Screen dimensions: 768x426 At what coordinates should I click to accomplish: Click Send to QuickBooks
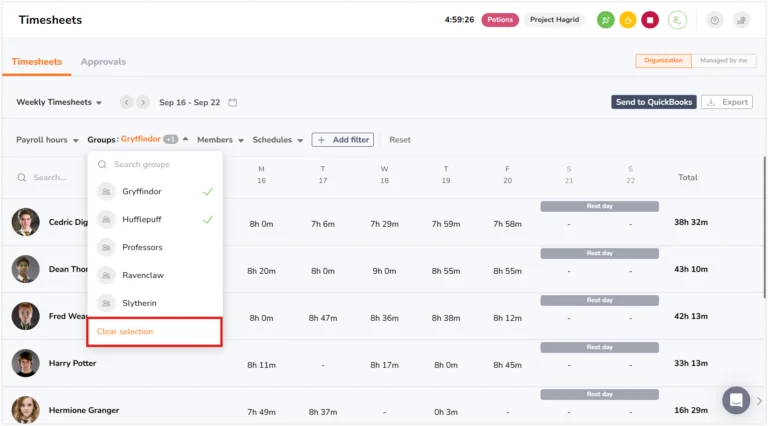[x=654, y=102]
